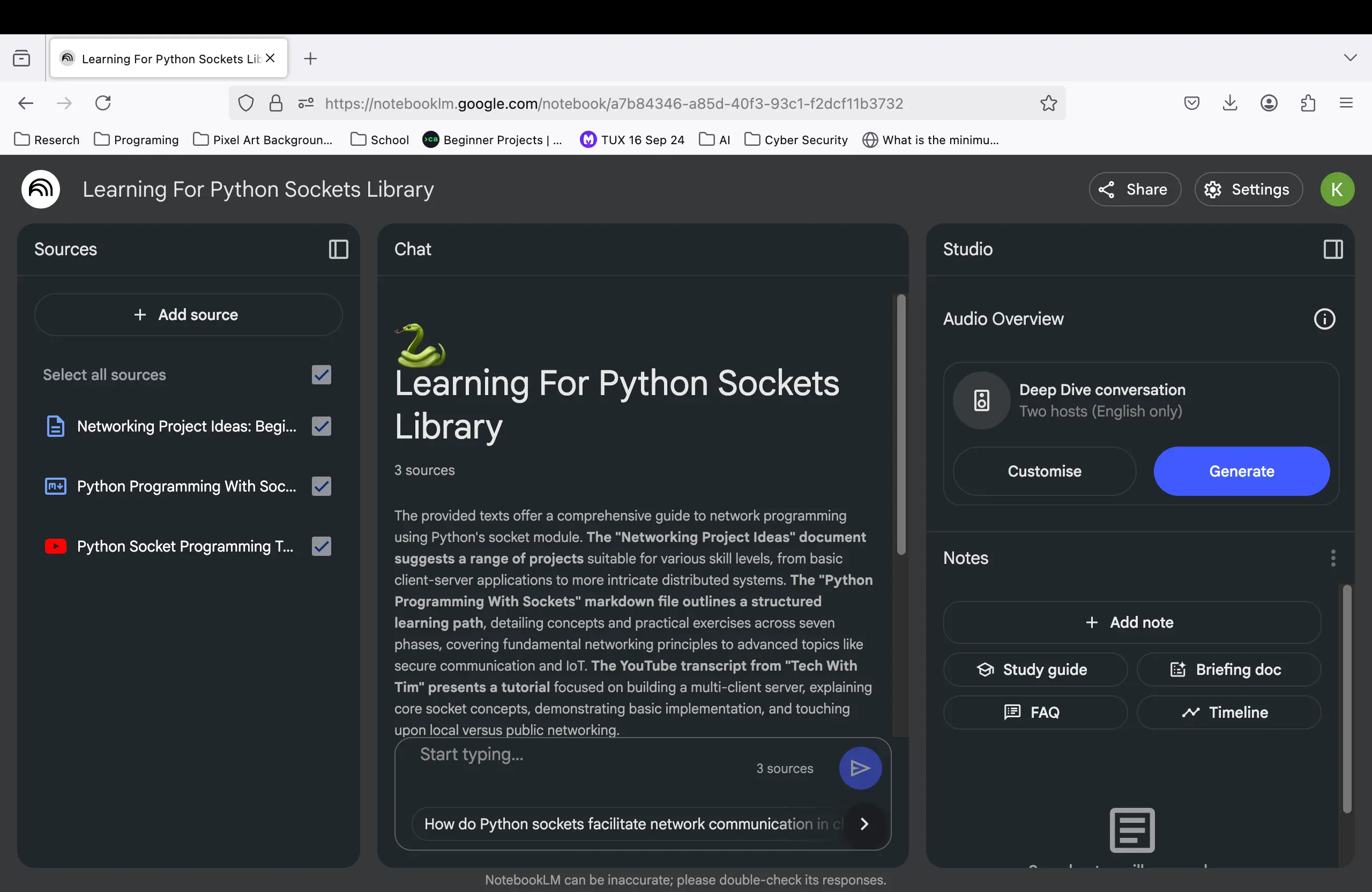
Task: Expand the list all tabs chevron
Action: click(1350, 57)
